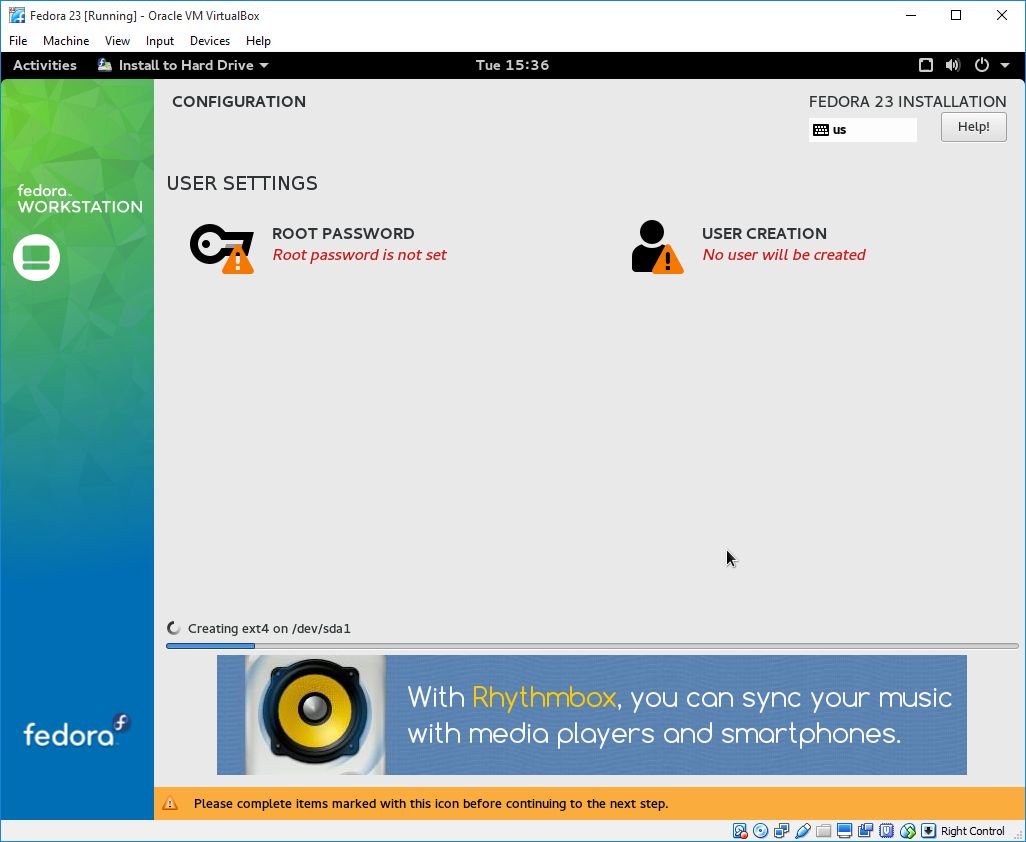
Task: Open Root Password key icon
Action: coord(222,248)
